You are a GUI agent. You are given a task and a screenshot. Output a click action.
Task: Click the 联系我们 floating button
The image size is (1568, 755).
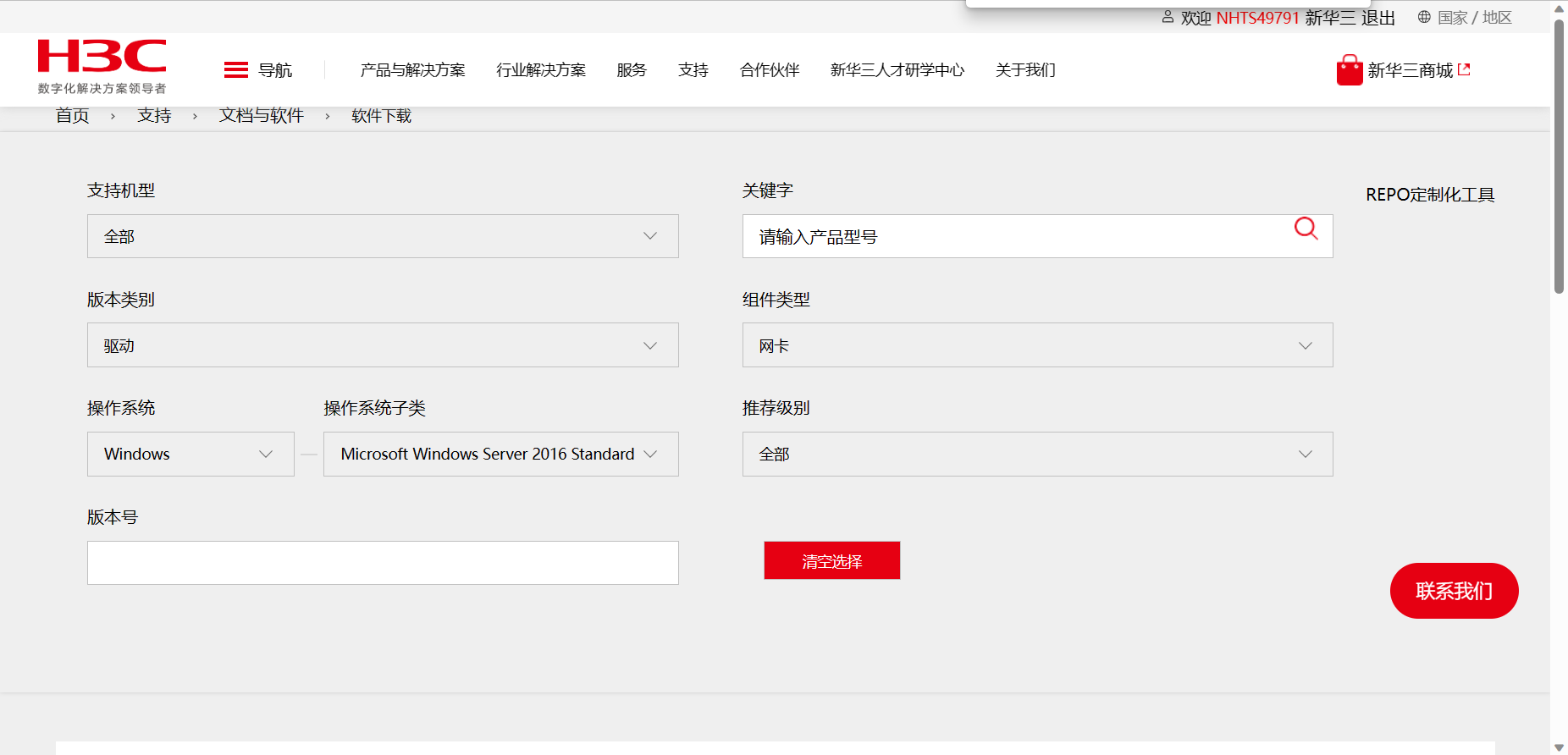[1455, 591]
